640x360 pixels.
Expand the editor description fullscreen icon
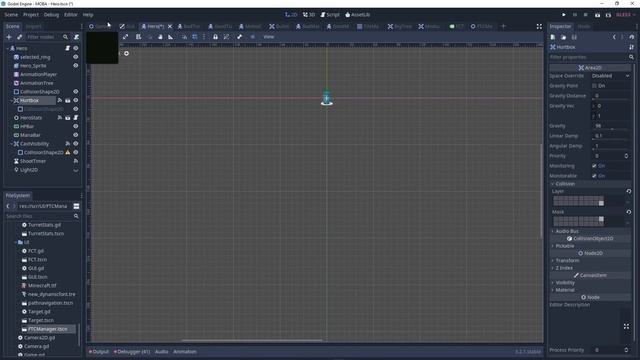point(627,326)
